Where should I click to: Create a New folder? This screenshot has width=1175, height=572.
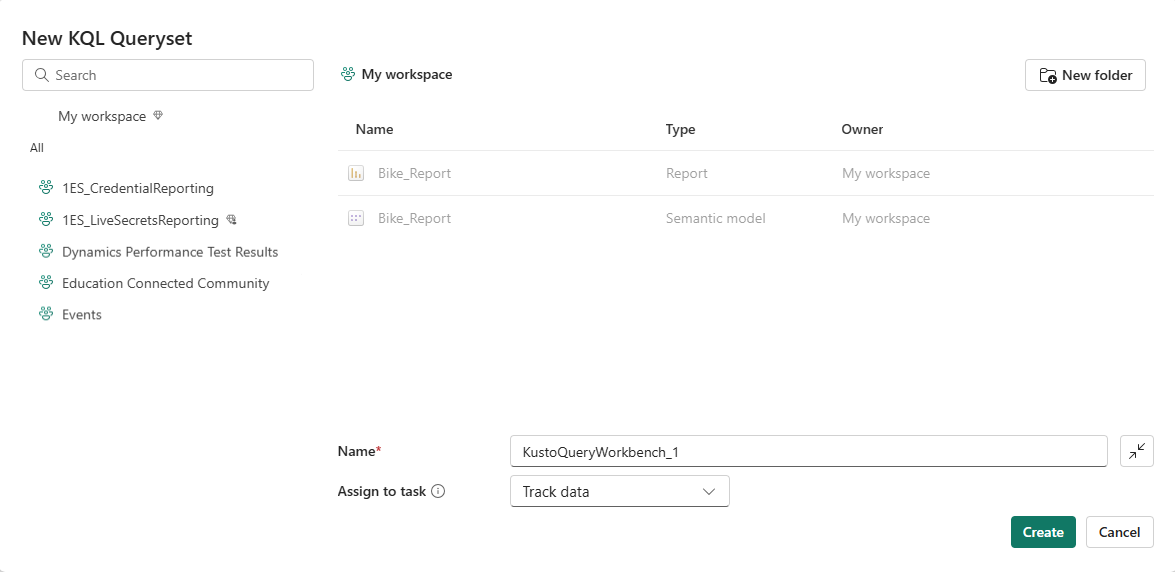pyautogui.click(x=1085, y=75)
